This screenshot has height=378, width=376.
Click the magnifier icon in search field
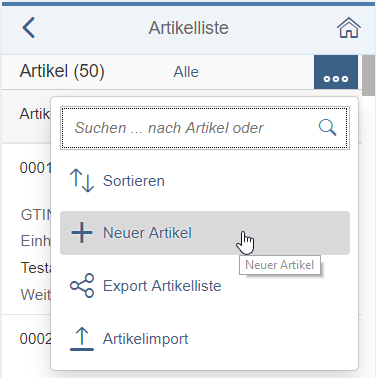click(x=327, y=128)
